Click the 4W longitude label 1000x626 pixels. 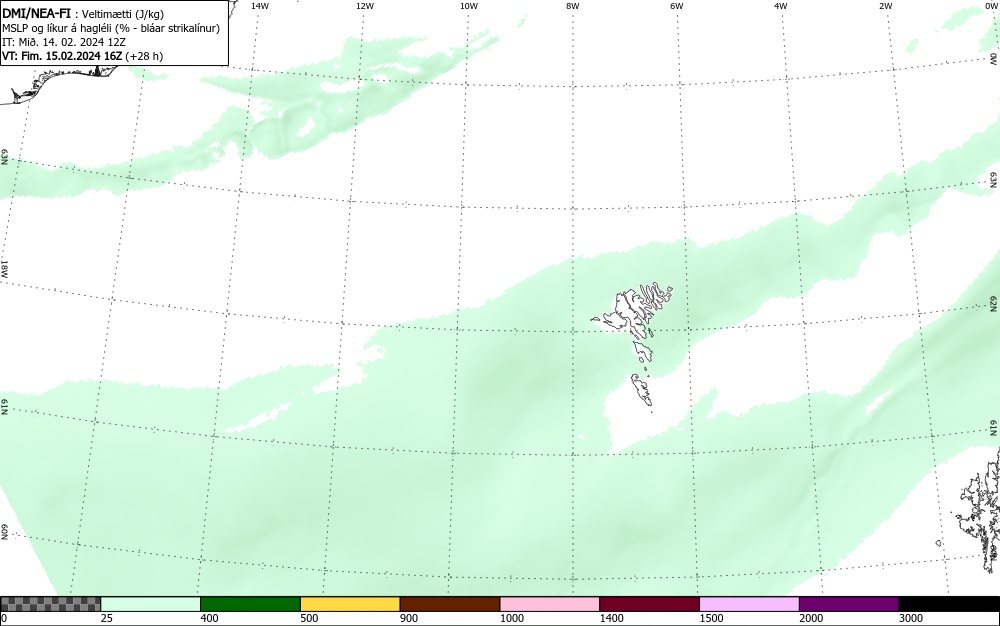781,6
